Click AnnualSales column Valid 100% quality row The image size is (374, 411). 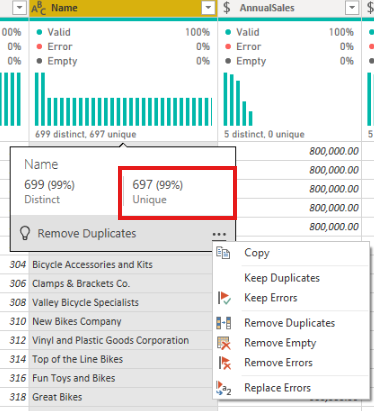pyautogui.click(x=289, y=32)
